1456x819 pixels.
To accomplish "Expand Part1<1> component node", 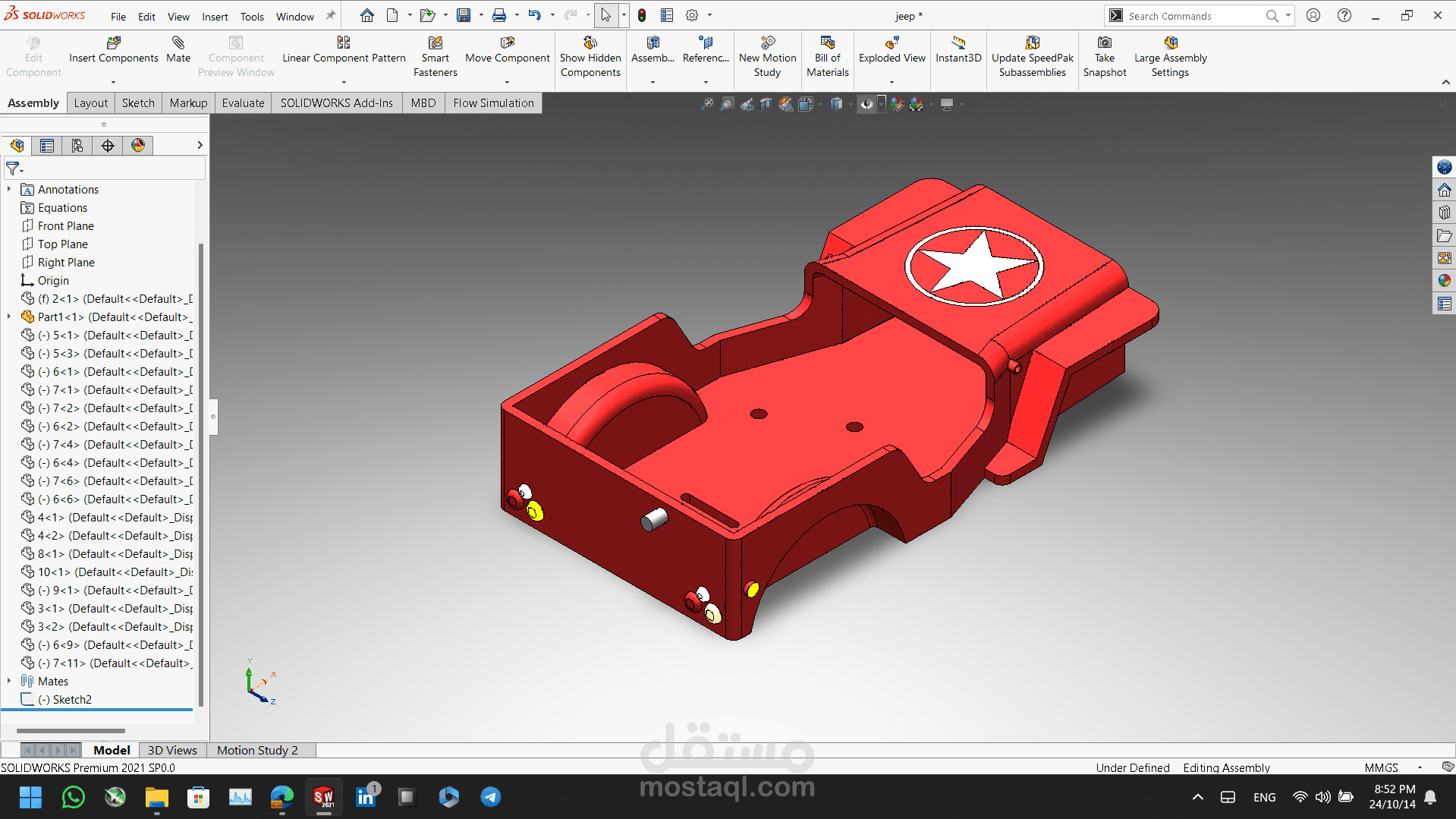I will pos(9,317).
